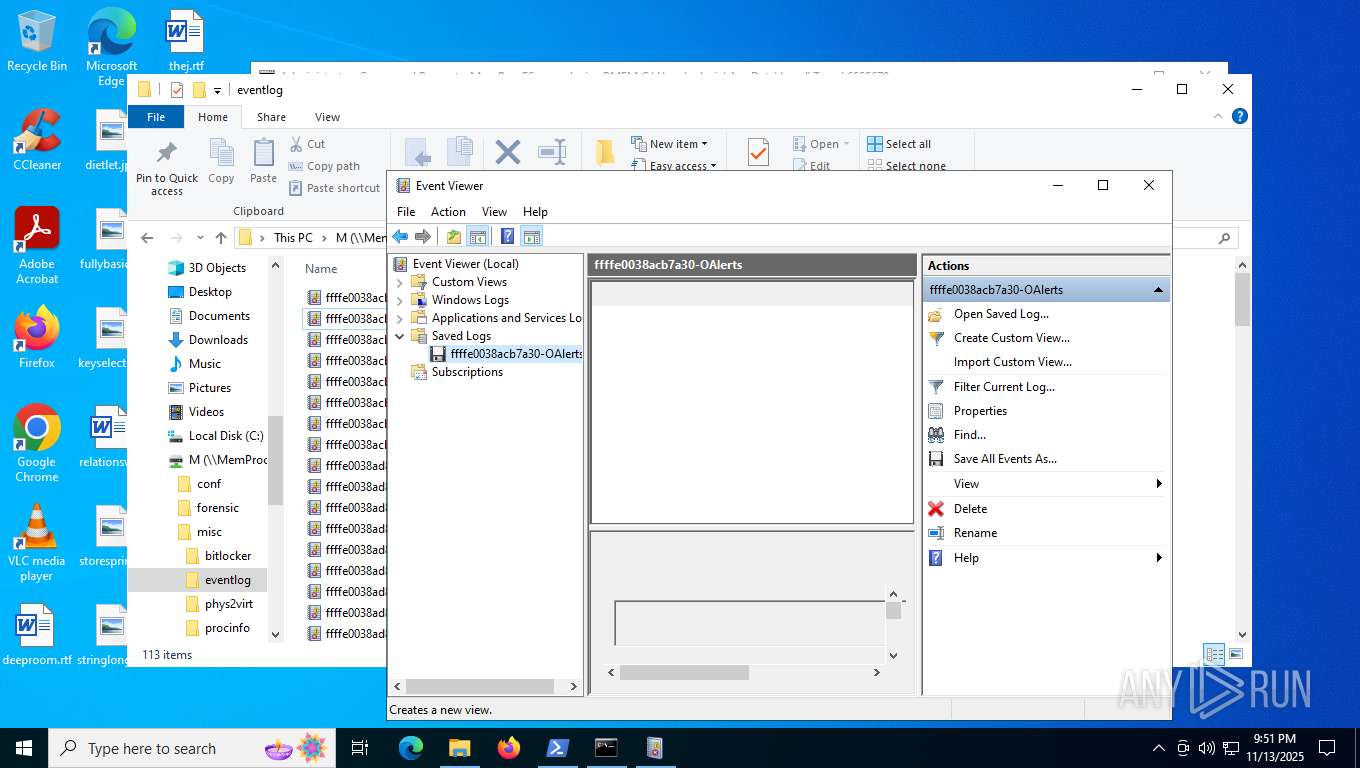Click the Rename icon in Actions pane

point(936,533)
